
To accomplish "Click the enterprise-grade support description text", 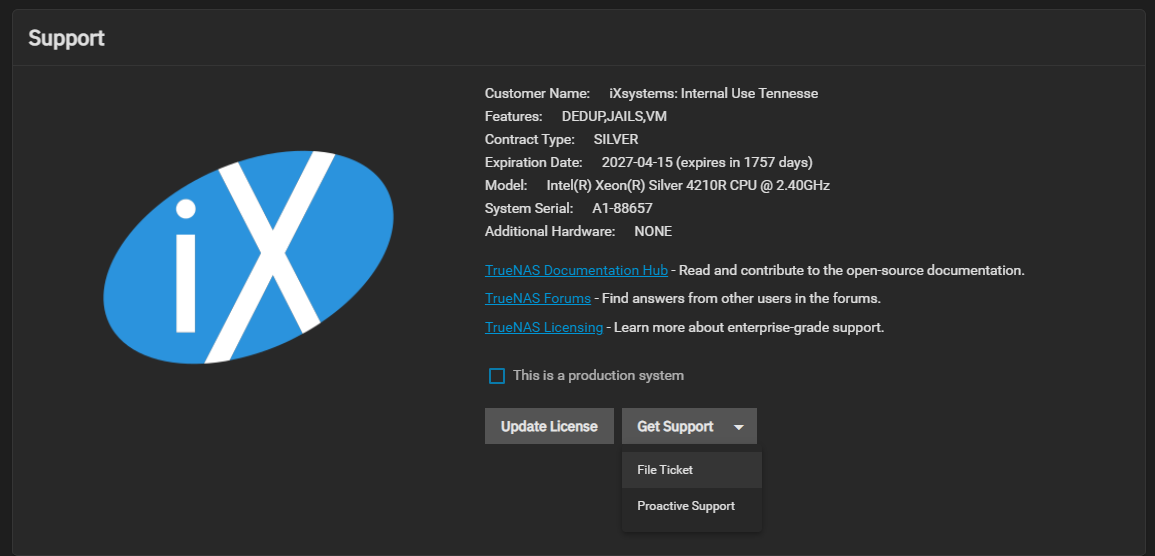I will [x=748, y=327].
